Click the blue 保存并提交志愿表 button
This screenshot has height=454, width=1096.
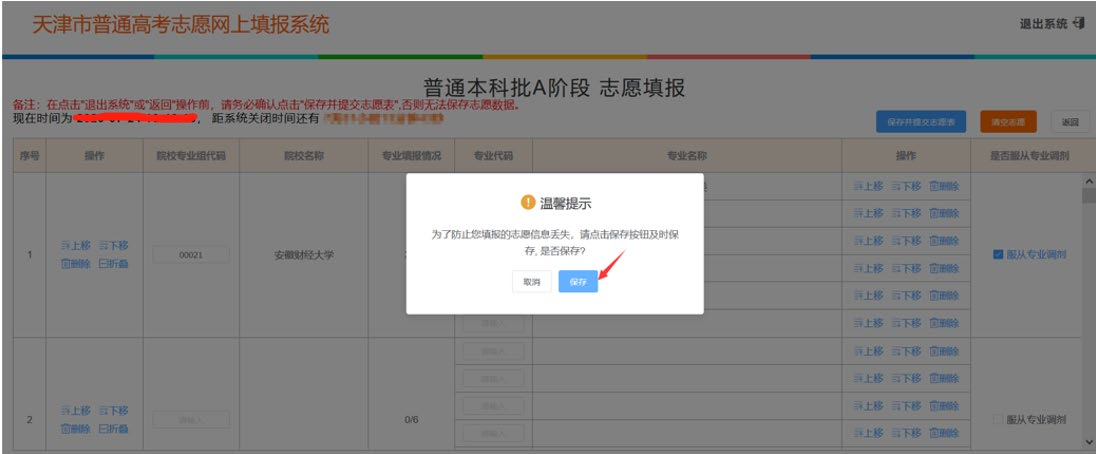[x=921, y=122]
